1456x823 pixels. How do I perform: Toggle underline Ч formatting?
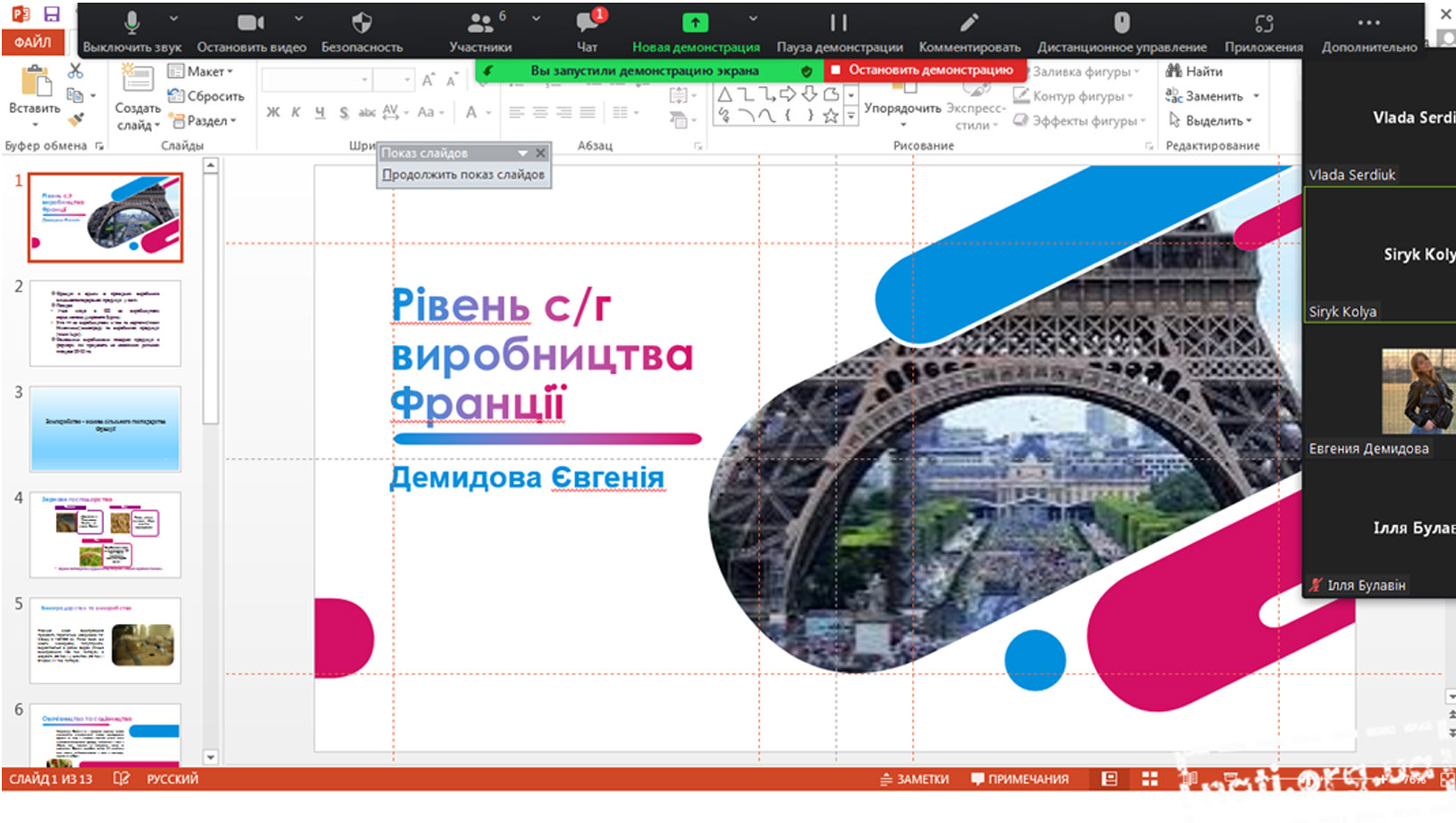coord(320,112)
